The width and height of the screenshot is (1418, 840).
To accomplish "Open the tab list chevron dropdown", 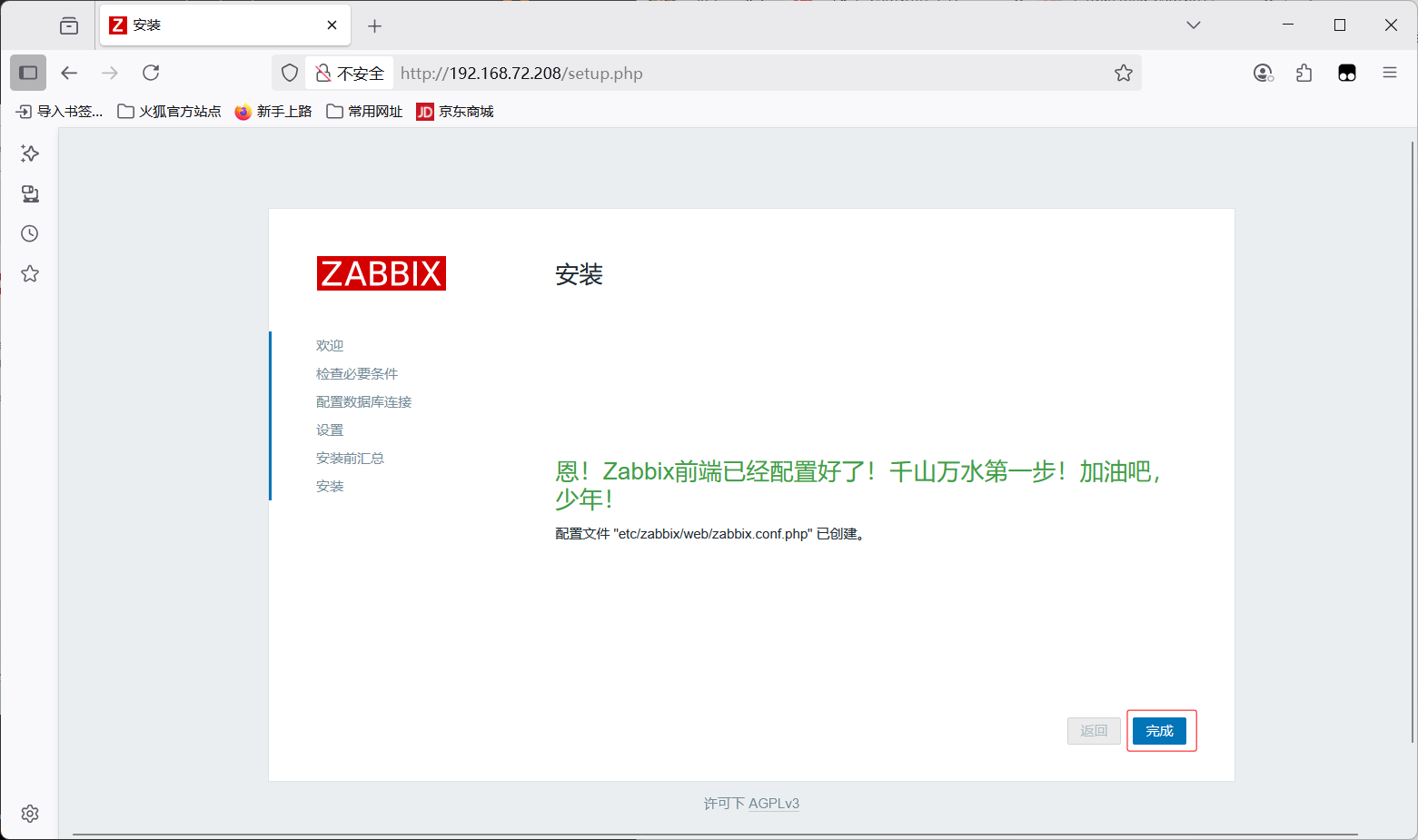I will 1193,25.
